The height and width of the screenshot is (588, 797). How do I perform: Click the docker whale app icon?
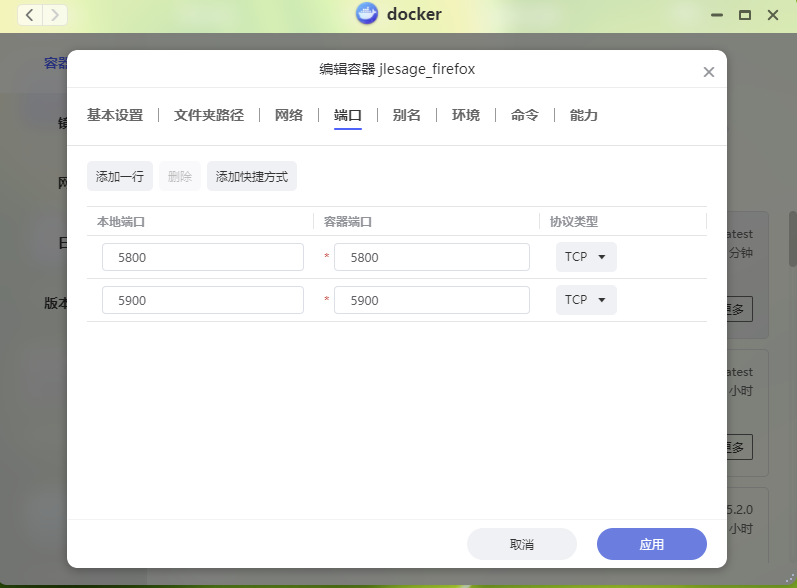pos(367,15)
